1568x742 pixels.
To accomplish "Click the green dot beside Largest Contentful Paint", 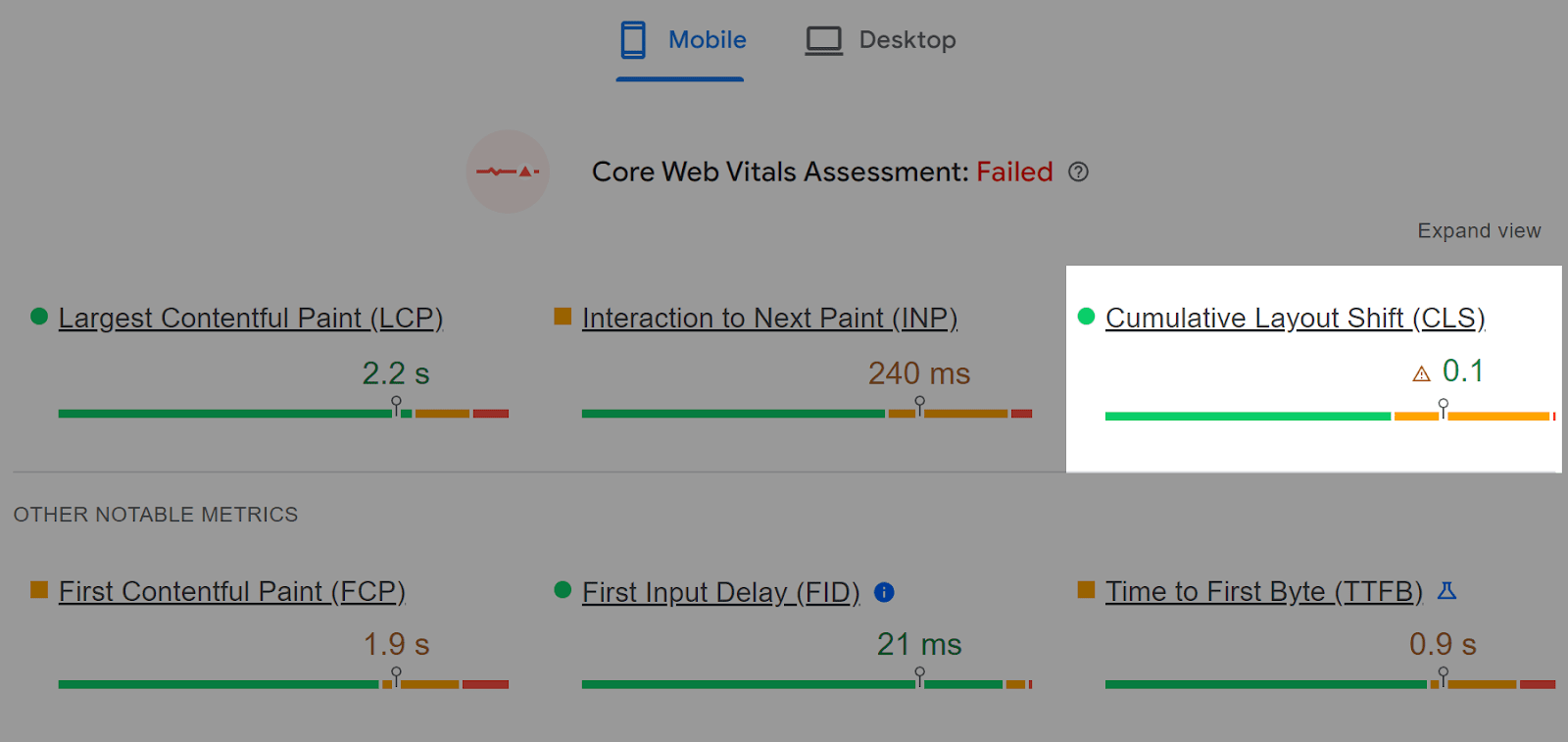I will 37,316.
